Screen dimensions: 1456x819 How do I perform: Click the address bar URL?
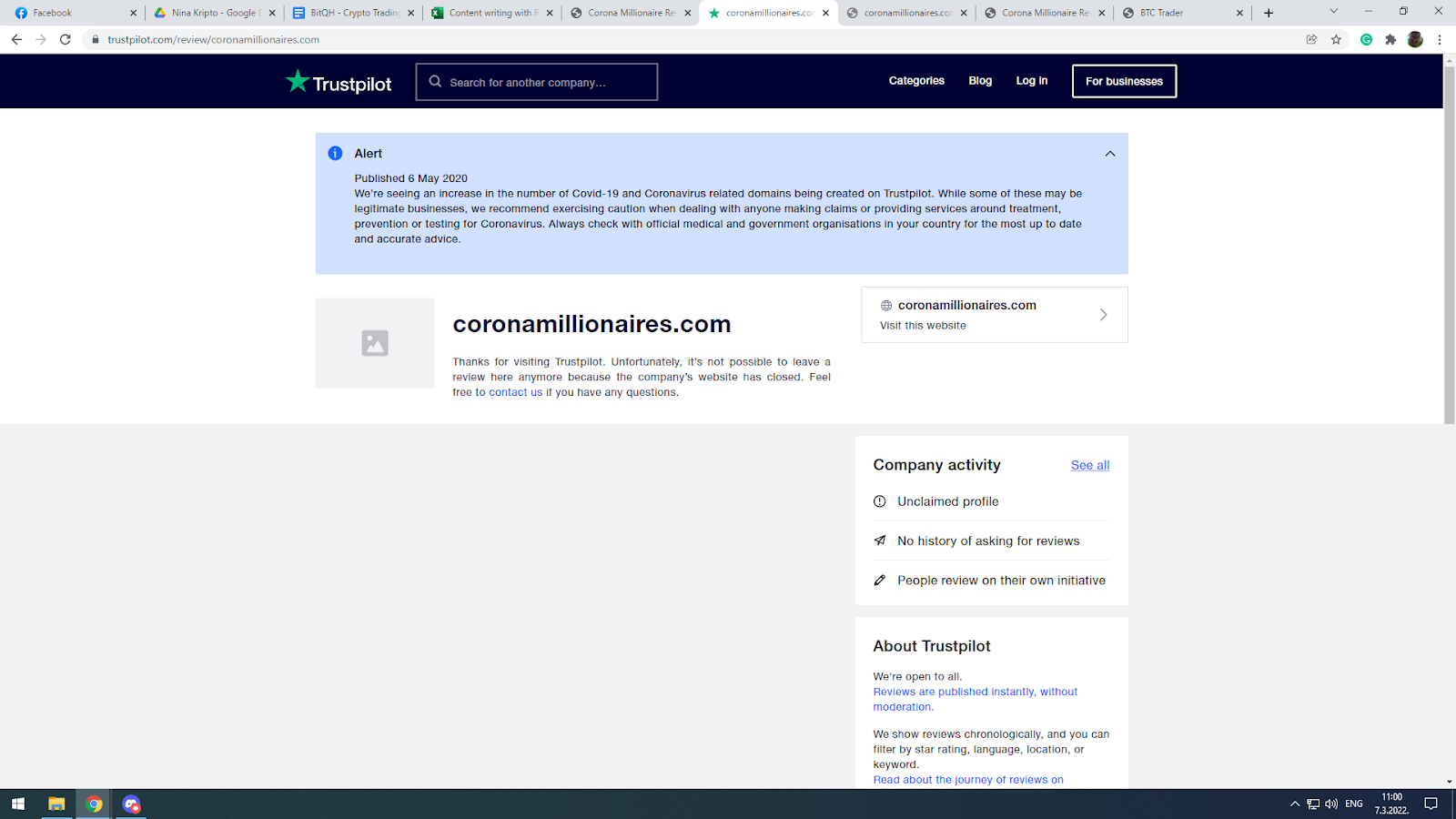point(213,40)
